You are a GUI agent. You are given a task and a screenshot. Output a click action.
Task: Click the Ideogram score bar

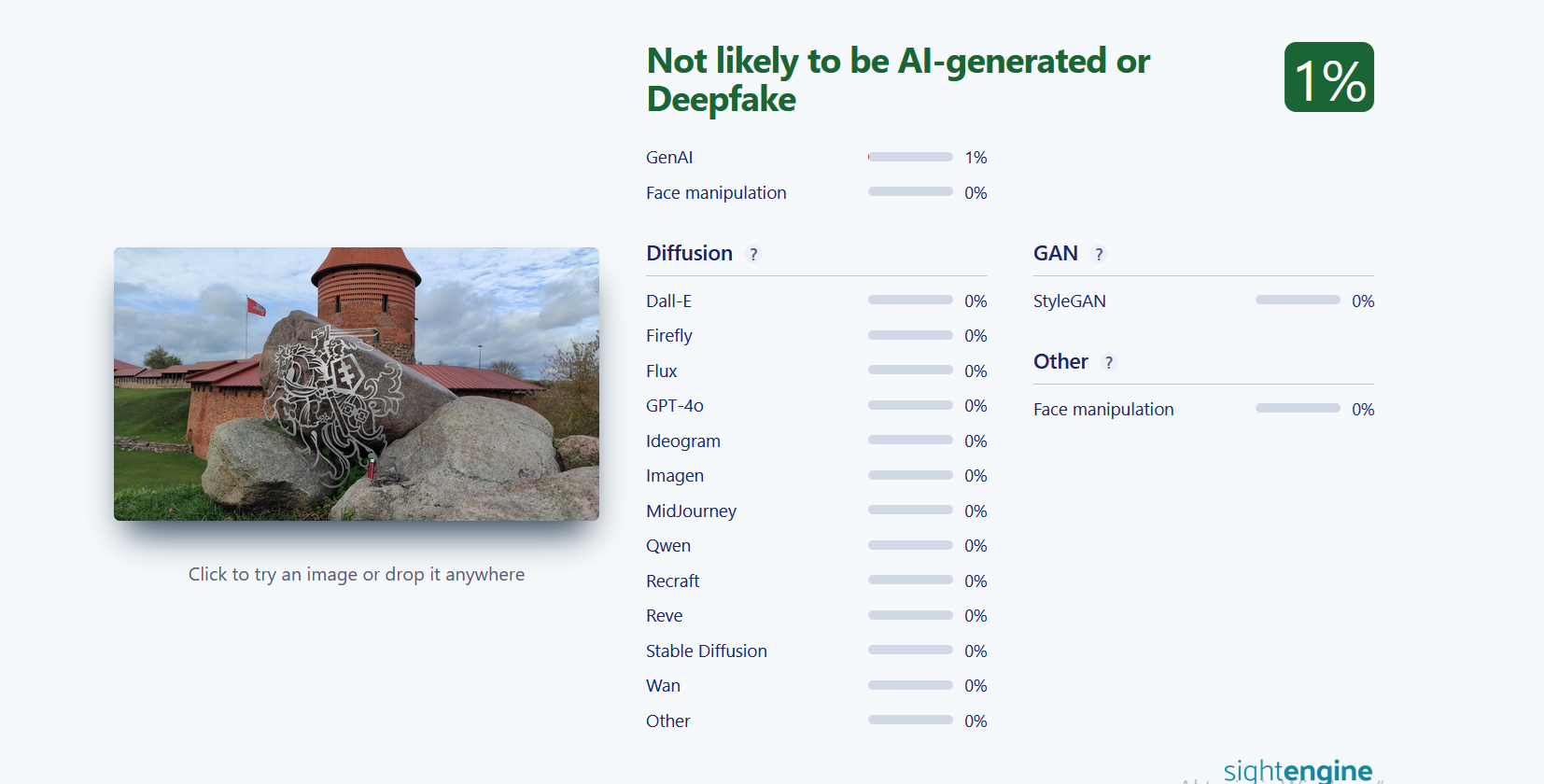[x=910, y=441]
